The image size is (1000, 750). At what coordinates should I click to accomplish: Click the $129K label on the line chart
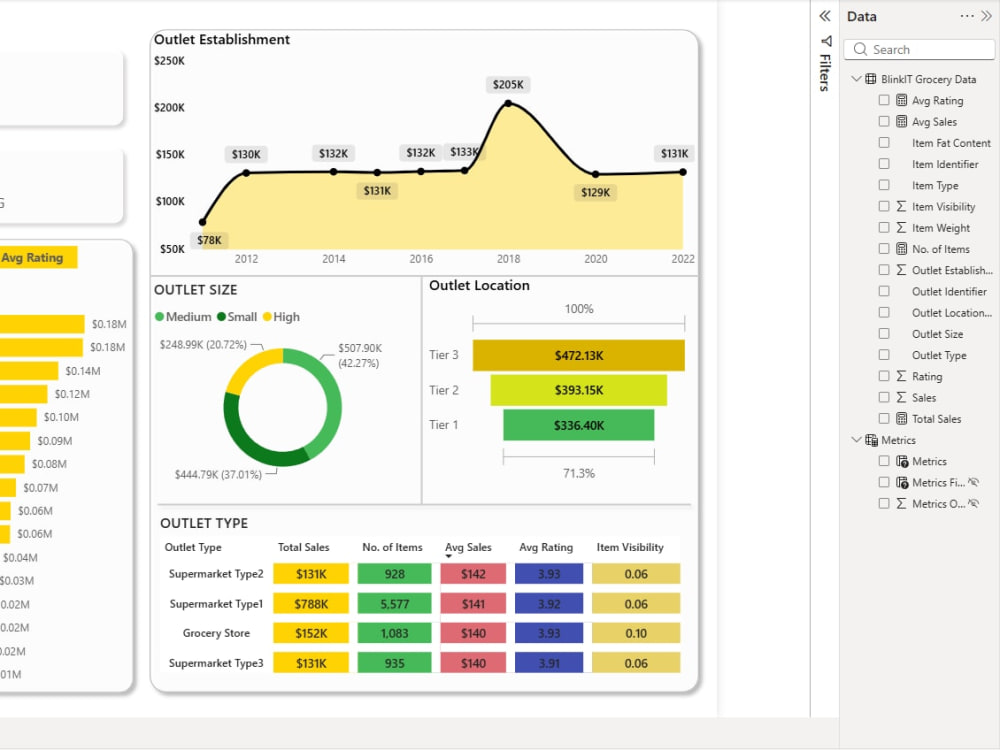596,192
